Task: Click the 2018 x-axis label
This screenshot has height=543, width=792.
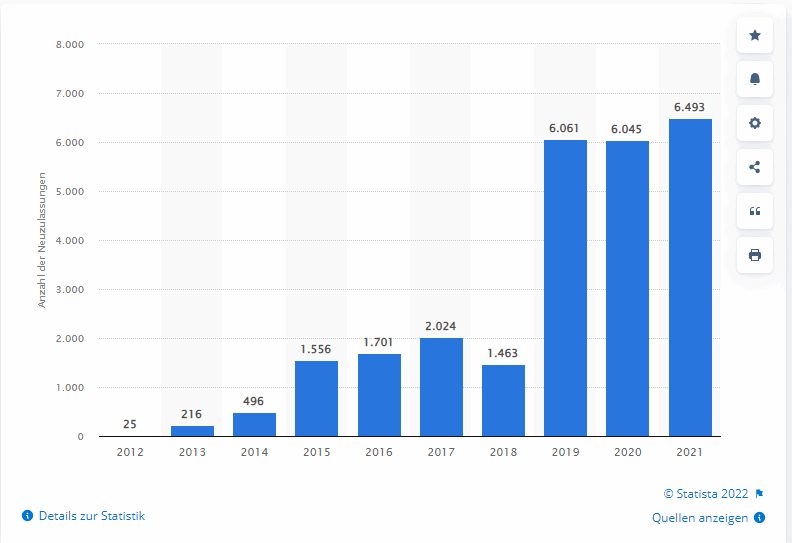Action: click(503, 452)
